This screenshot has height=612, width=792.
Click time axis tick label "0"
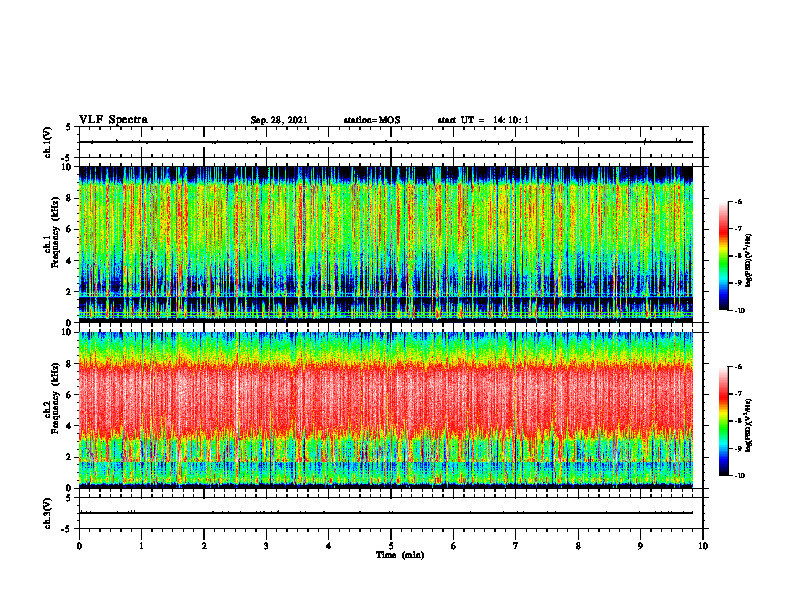pos(79,546)
